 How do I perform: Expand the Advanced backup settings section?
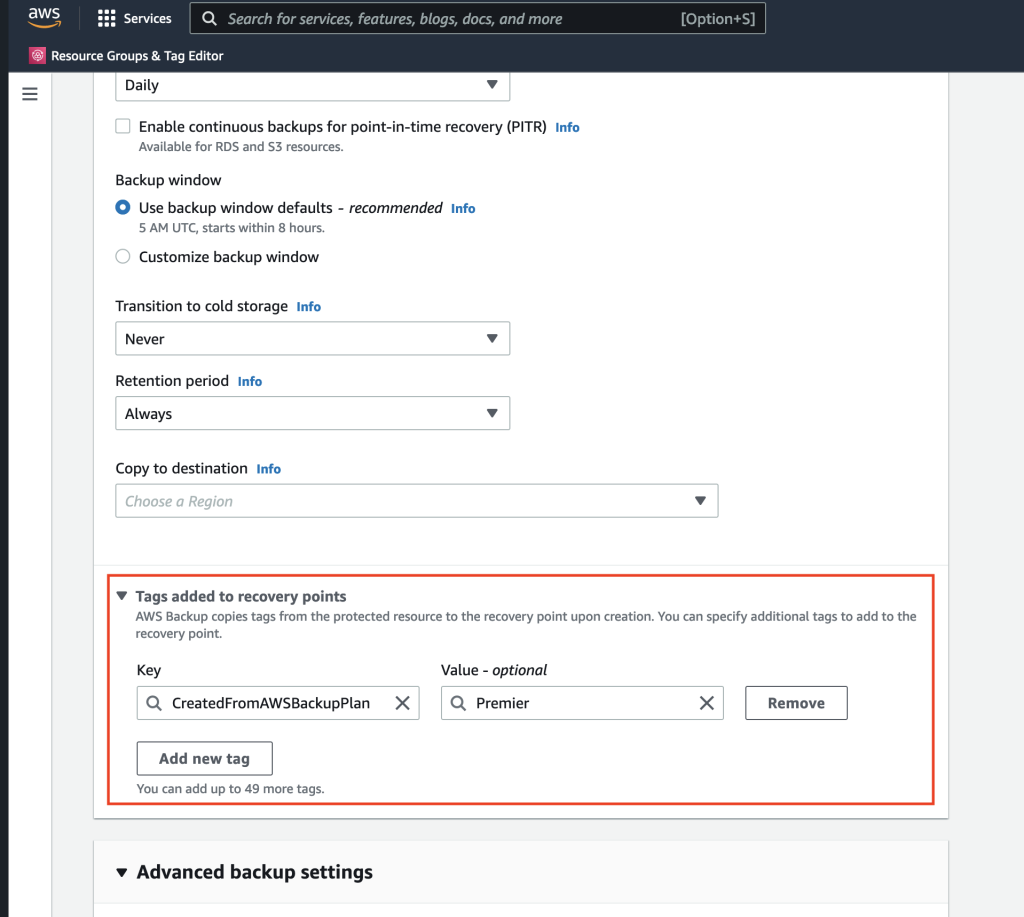(x=121, y=872)
